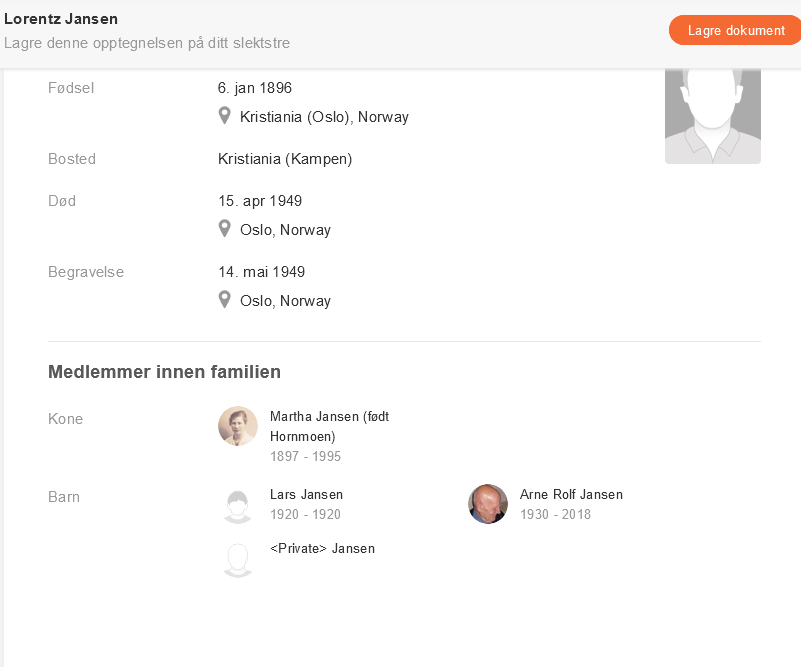Screen dimensions: 801x667
Task: Click the orange Lagre dokument button
Action: click(x=736, y=30)
